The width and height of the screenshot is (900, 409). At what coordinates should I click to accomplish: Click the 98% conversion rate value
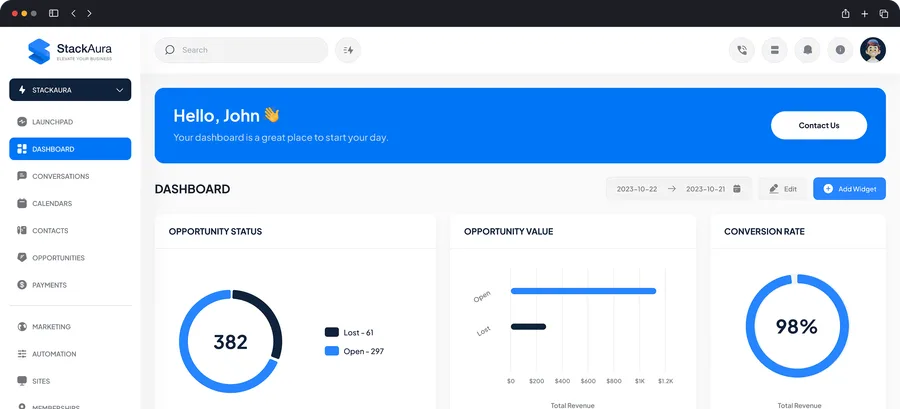click(797, 326)
